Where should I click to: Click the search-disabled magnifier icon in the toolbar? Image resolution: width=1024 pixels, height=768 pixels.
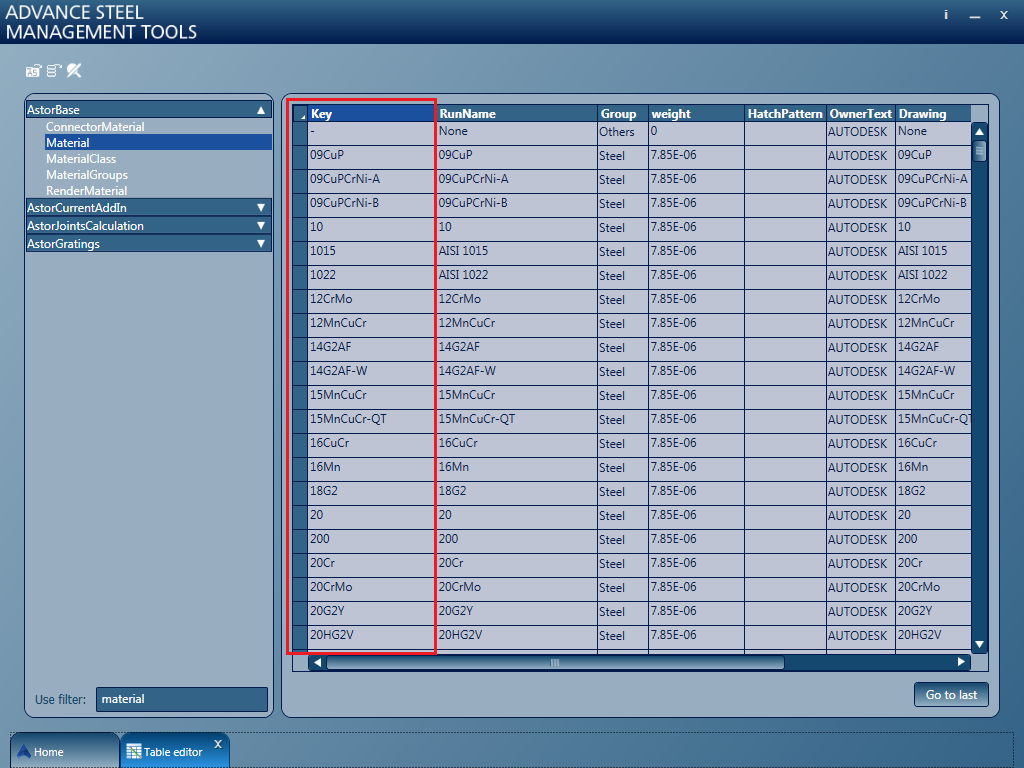74,71
